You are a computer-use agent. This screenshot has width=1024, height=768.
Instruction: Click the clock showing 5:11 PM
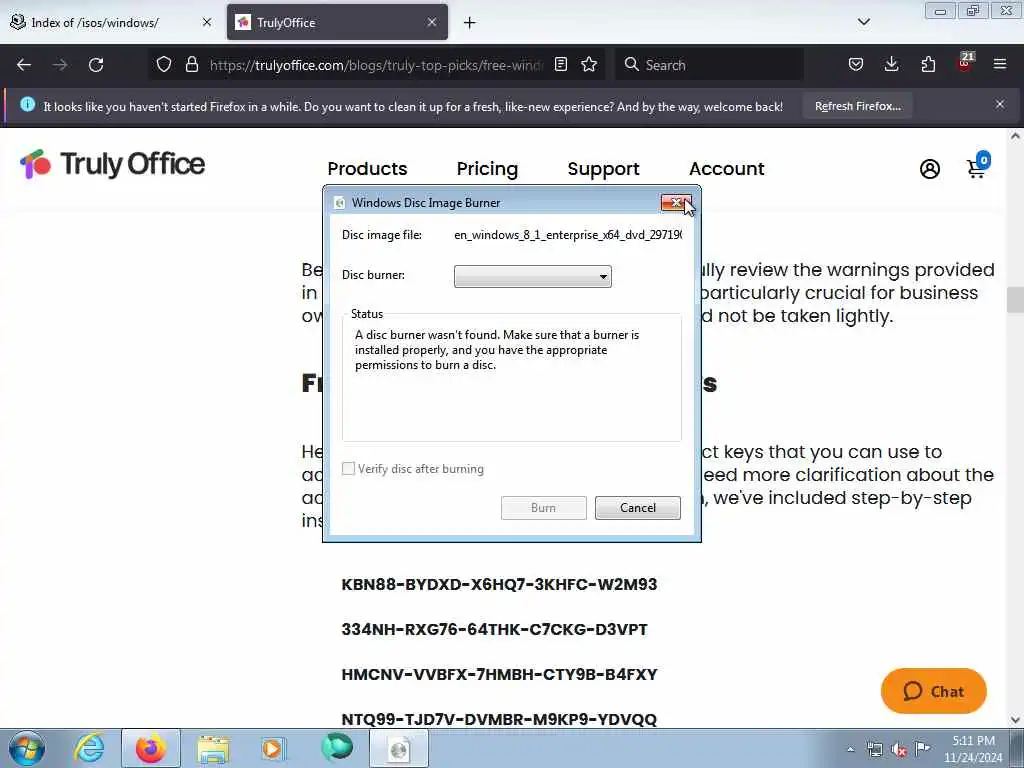973,749
